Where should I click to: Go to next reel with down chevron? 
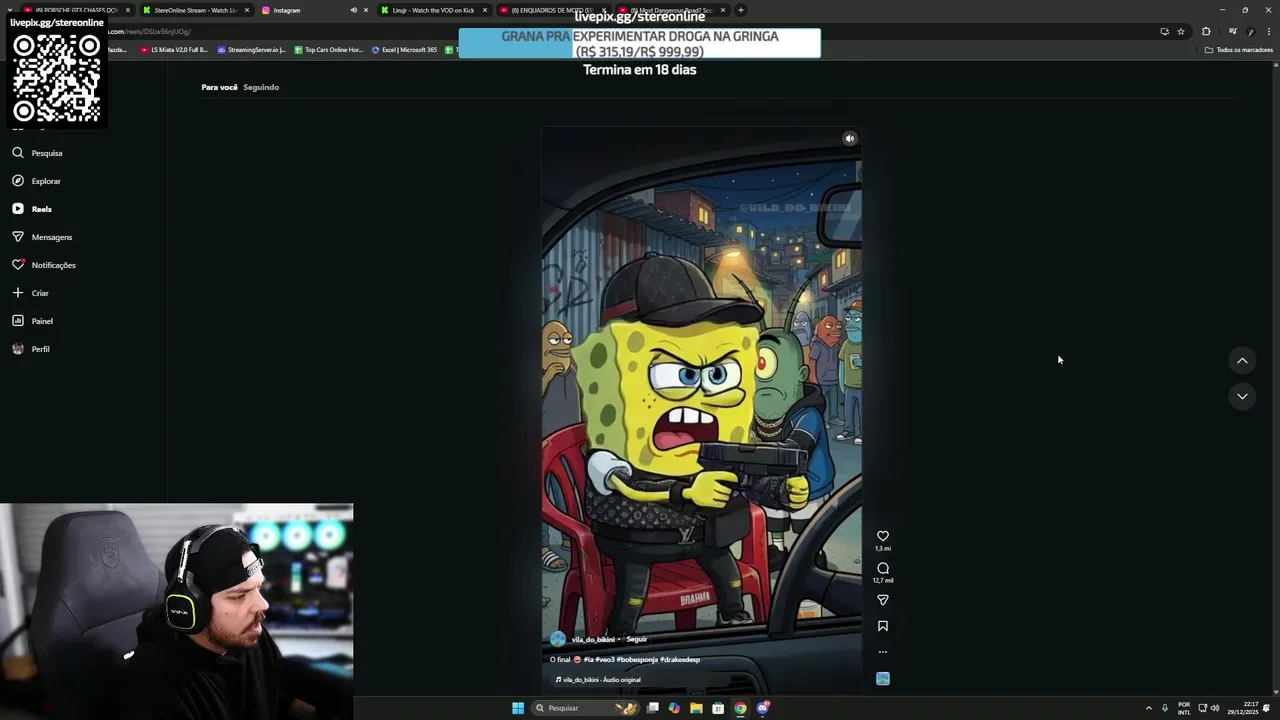(x=1242, y=396)
